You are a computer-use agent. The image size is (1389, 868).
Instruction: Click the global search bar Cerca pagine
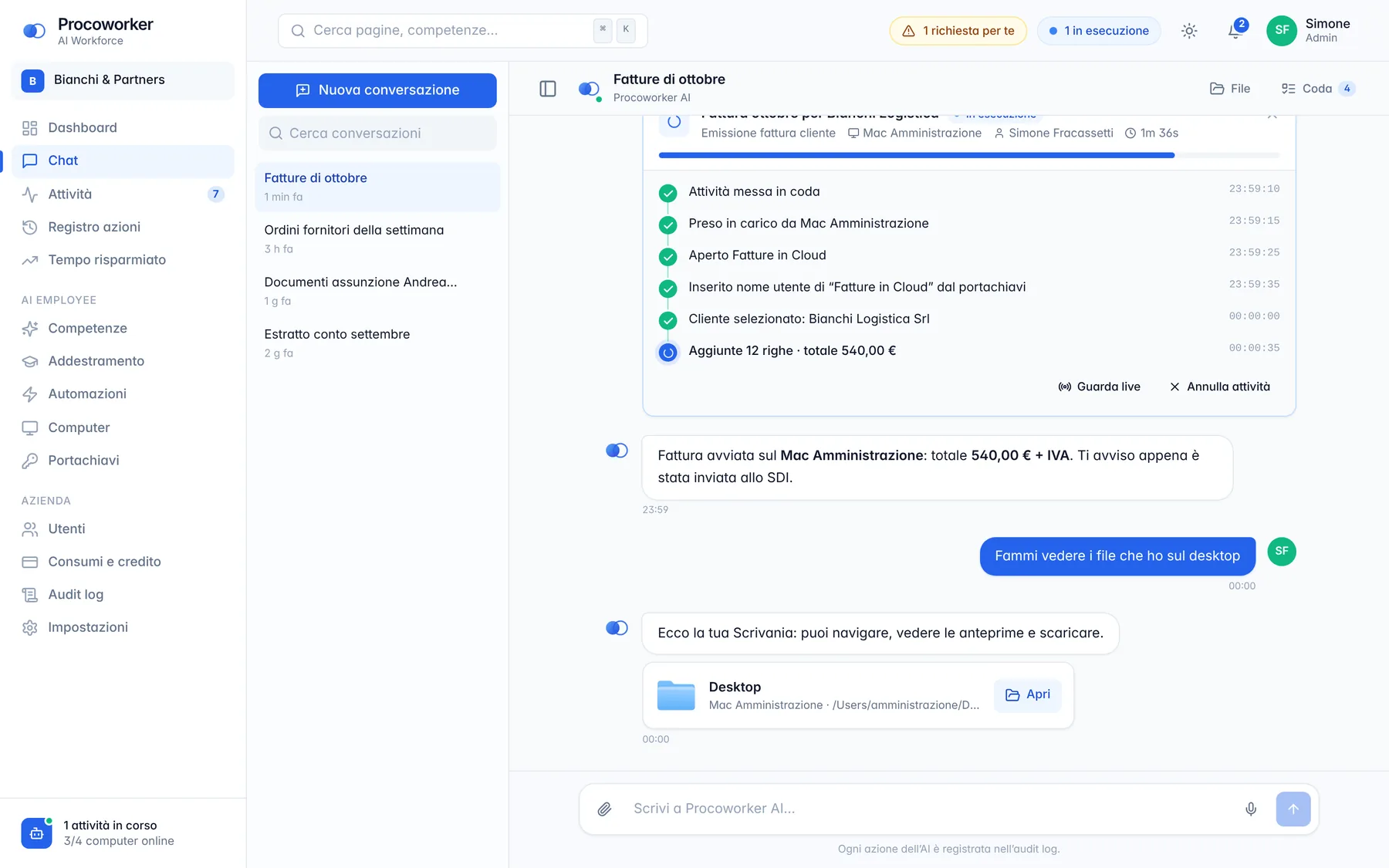[x=462, y=31]
